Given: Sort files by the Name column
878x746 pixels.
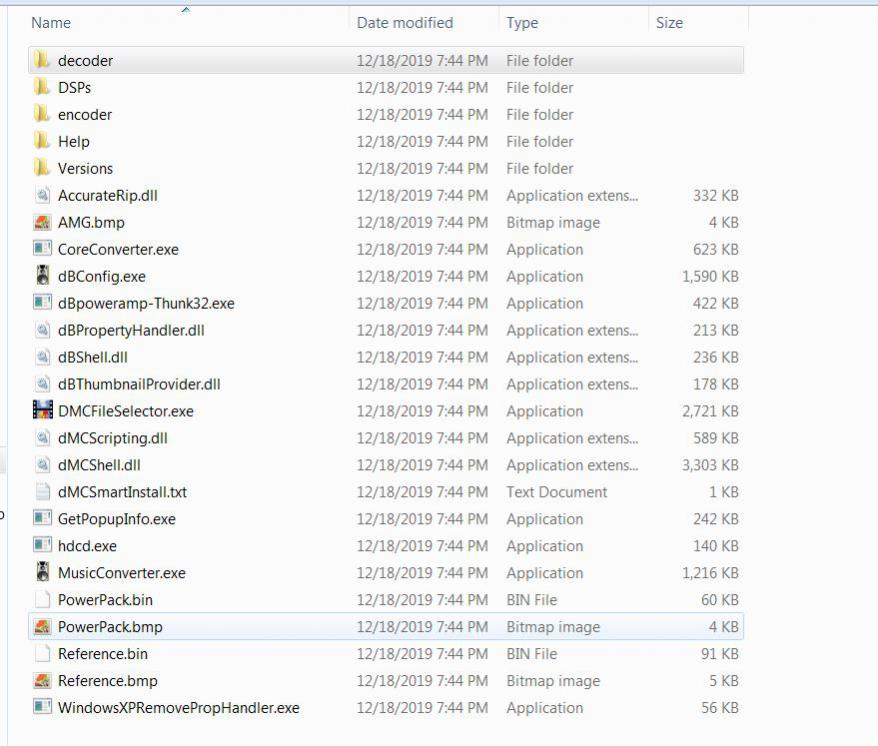Looking at the screenshot, I should tap(51, 22).
